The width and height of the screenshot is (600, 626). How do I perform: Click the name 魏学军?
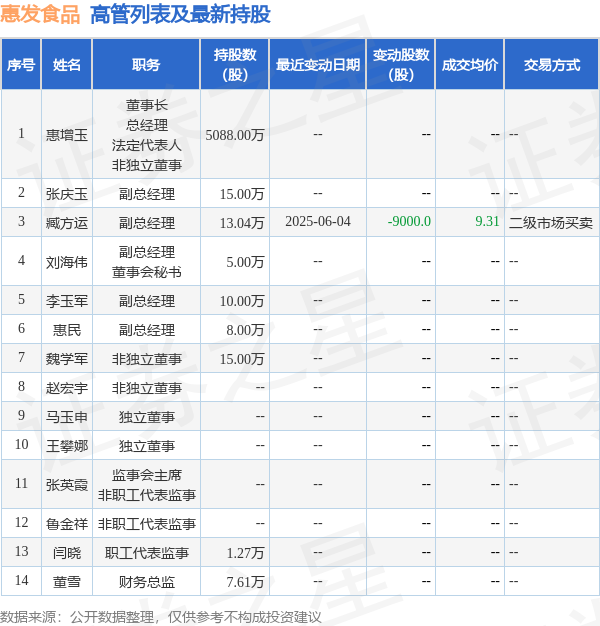click(67, 359)
